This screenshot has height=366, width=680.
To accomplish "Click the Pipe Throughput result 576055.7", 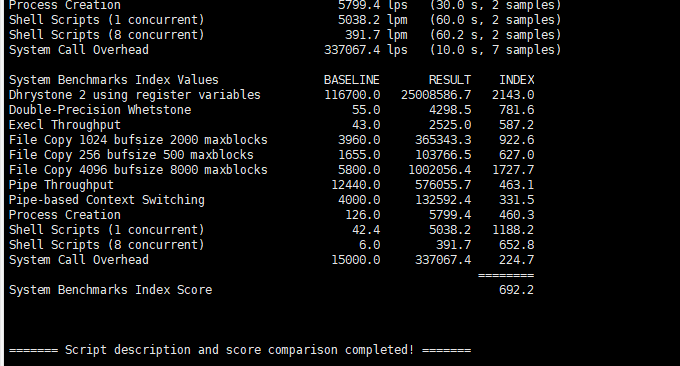I will [x=443, y=185].
